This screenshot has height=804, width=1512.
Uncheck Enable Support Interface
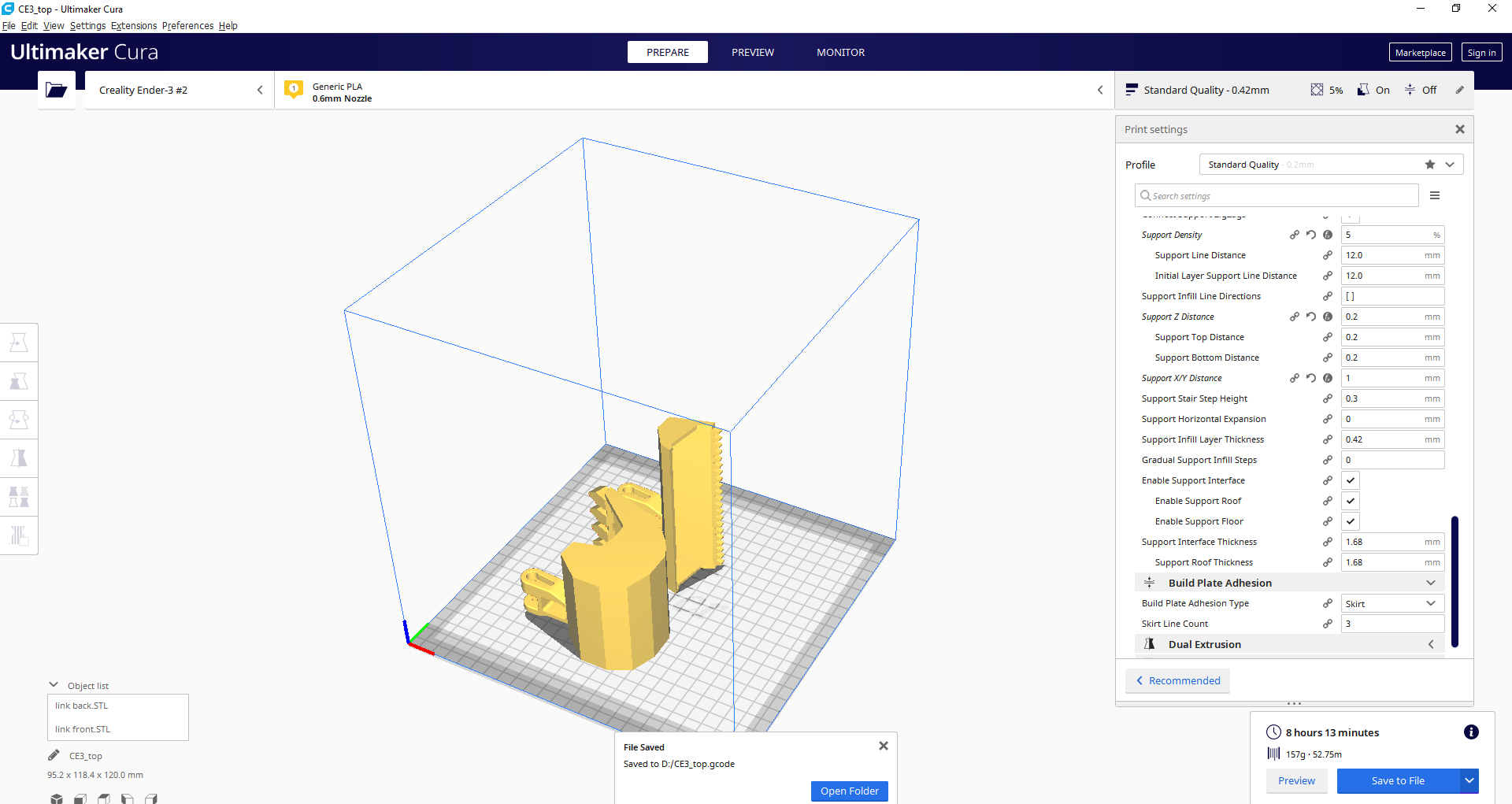click(1351, 480)
